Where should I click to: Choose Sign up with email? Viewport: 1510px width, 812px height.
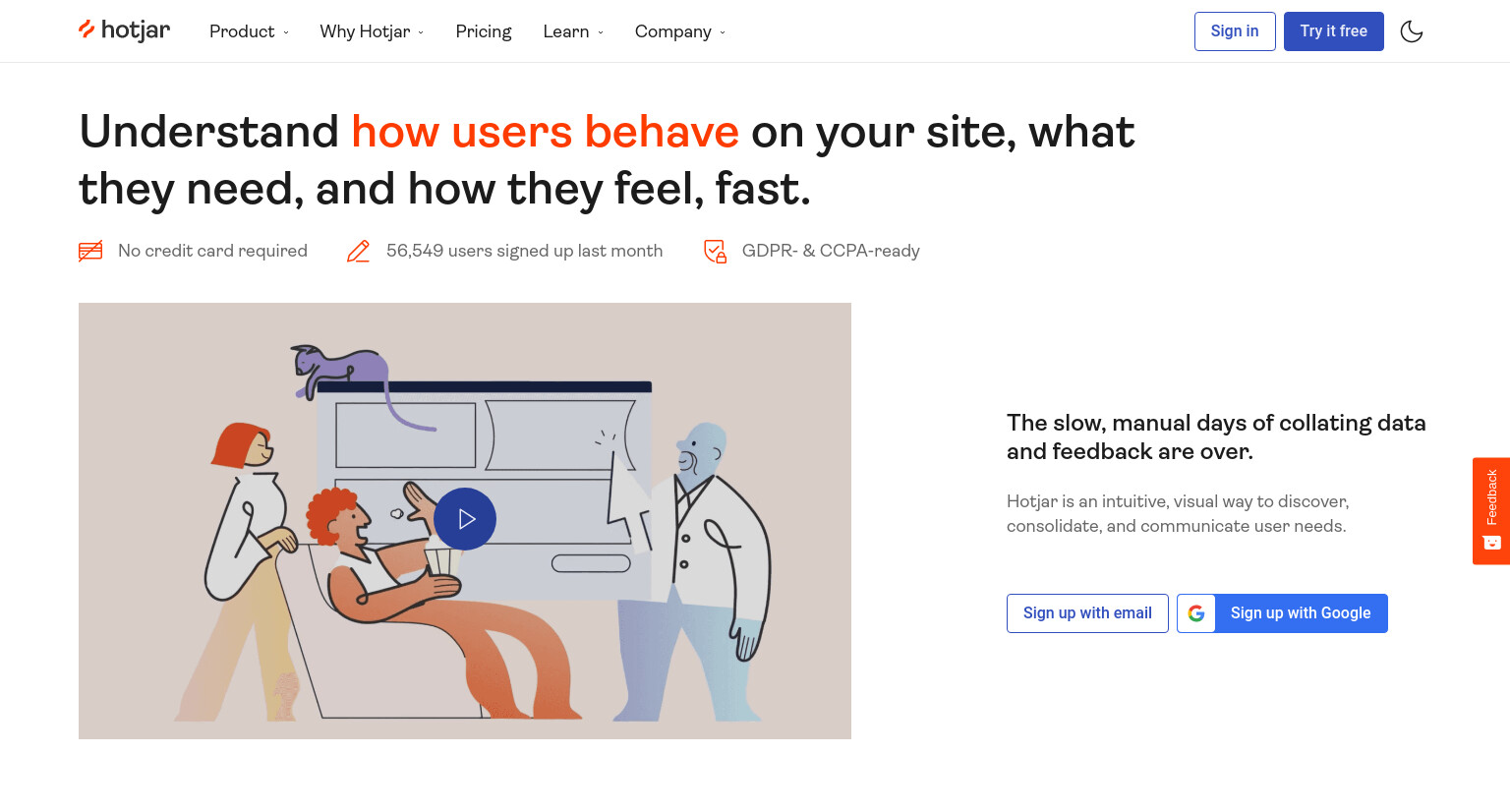[x=1087, y=613]
